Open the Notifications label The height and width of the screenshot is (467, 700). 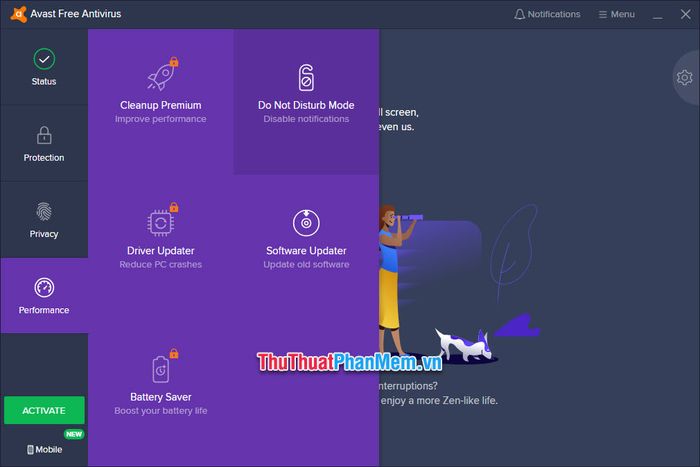coord(554,14)
